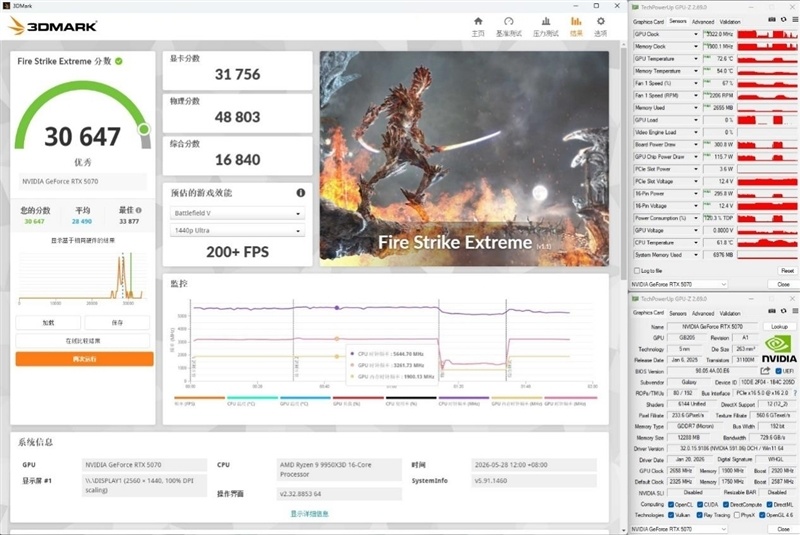The width and height of the screenshot is (800, 535).
Task: Open GPU selector dropdown in Graphics Card window
Action: click(679, 529)
